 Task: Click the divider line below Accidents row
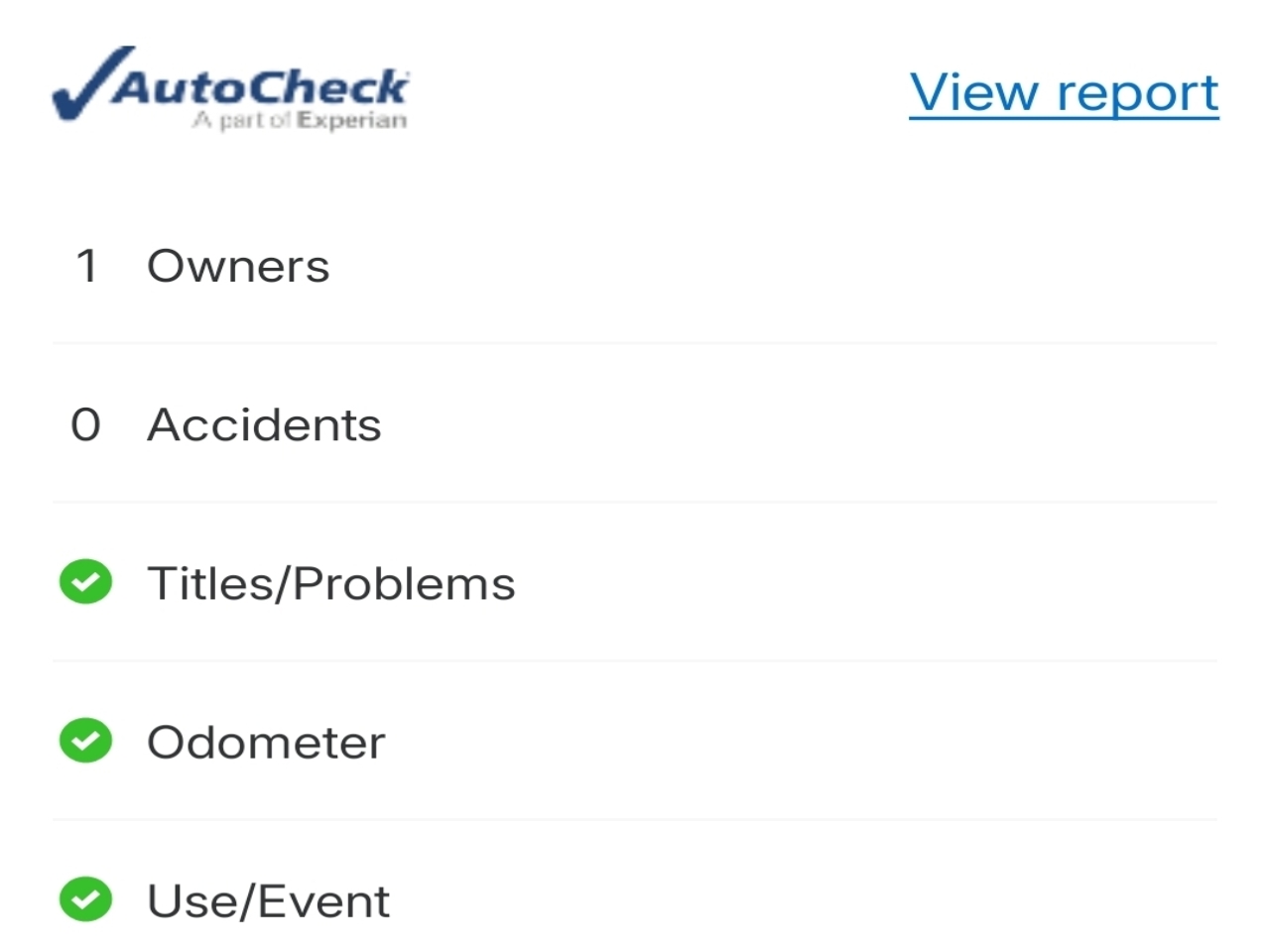pyautogui.click(x=635, y=502)
